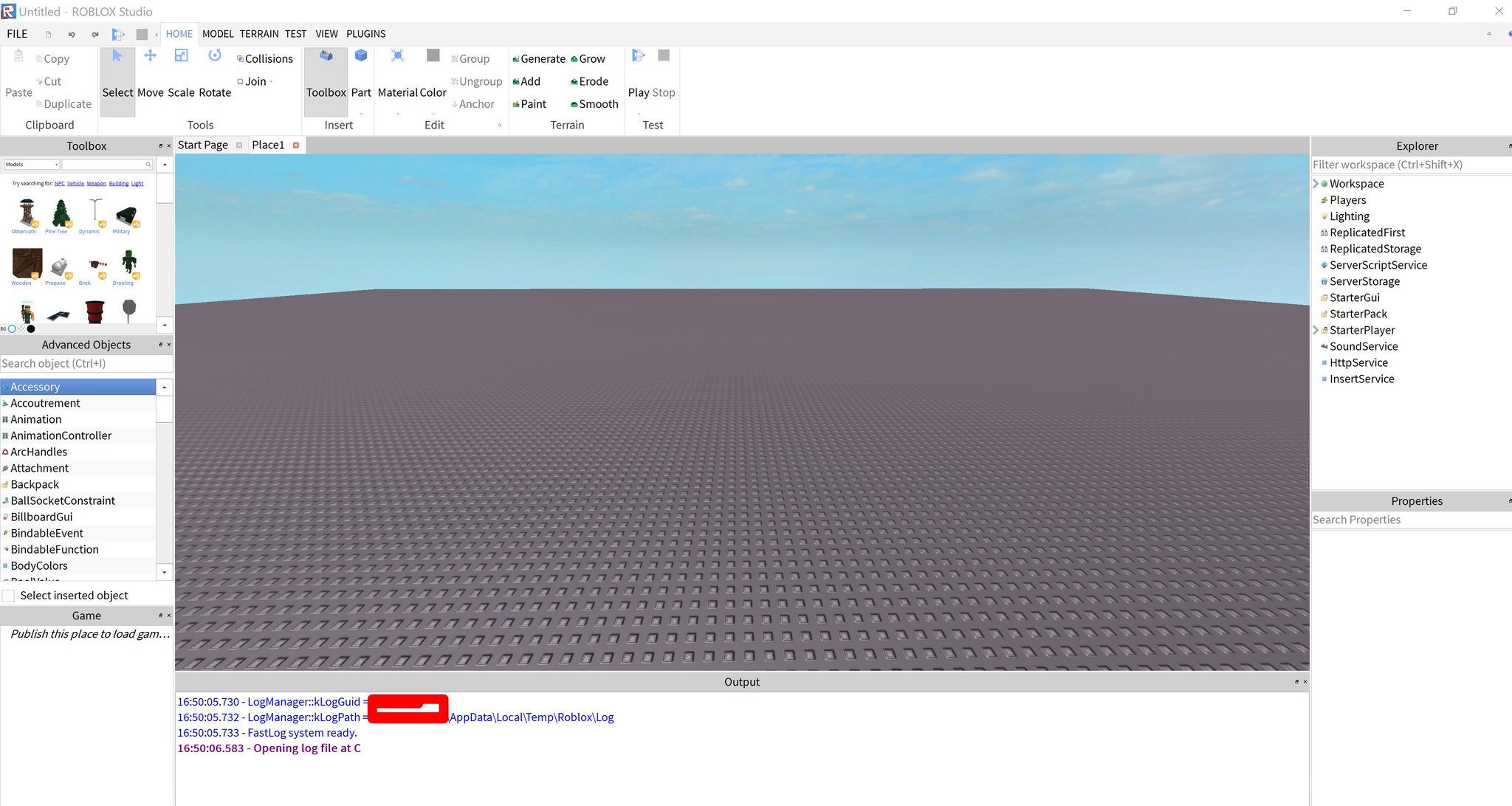Click the Rotate tool icon
The height and width of the screenshot is (806, 1512).
pyautogui.click(x=214, y=57)
